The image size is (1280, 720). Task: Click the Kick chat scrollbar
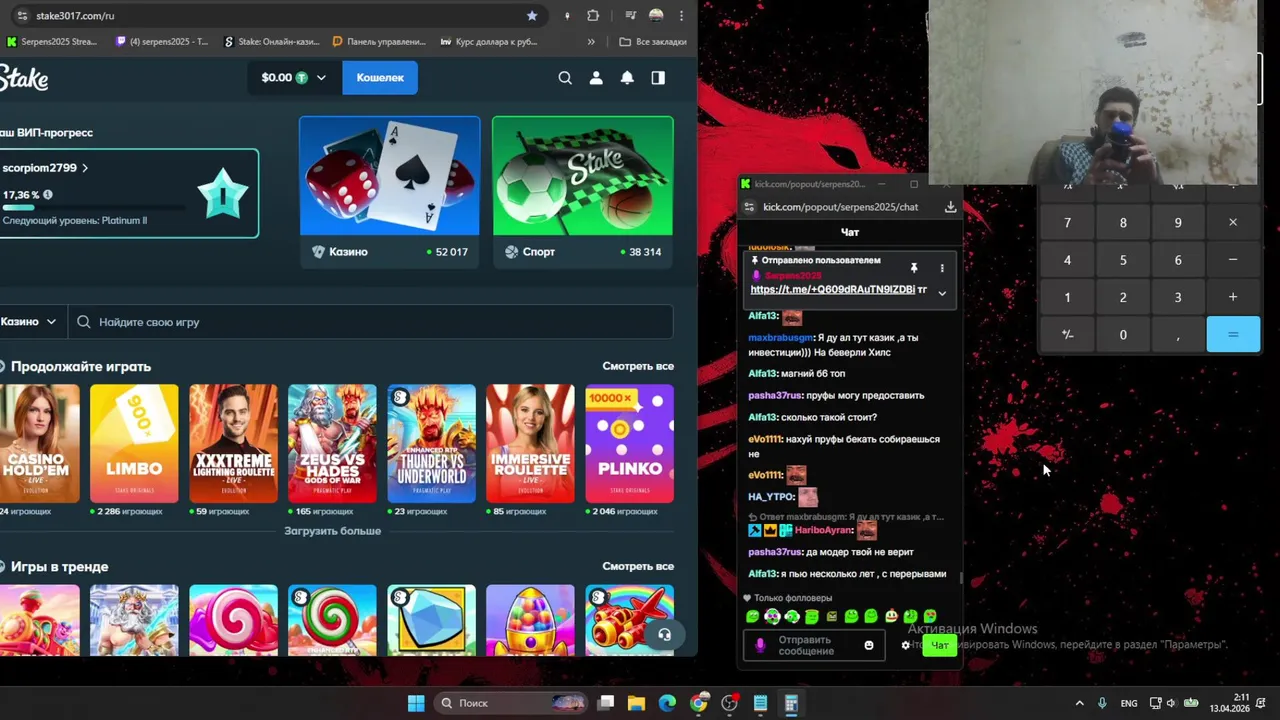[961, 577]
